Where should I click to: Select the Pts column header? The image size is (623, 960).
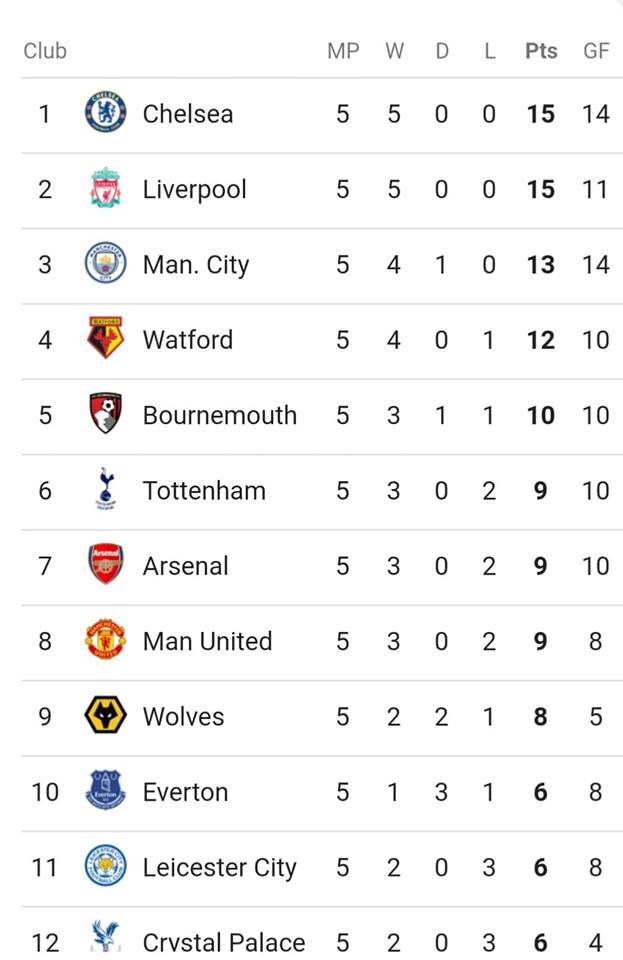point(541,51)
